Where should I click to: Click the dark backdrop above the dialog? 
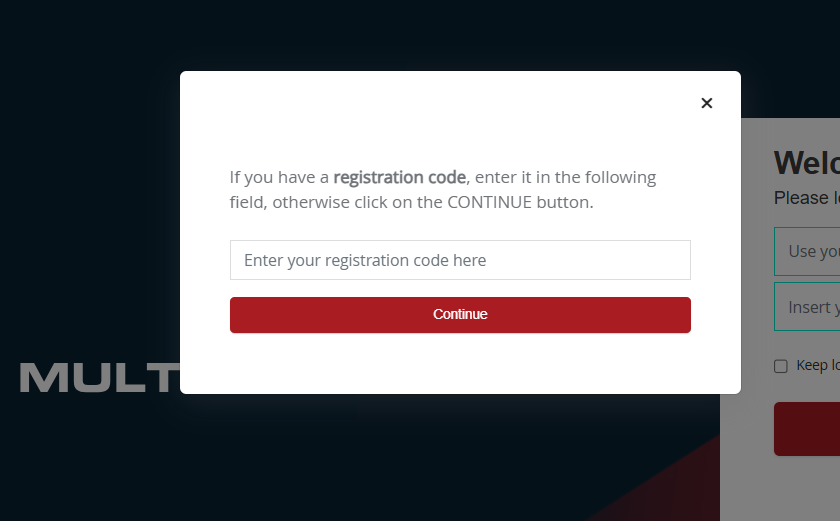420,35
